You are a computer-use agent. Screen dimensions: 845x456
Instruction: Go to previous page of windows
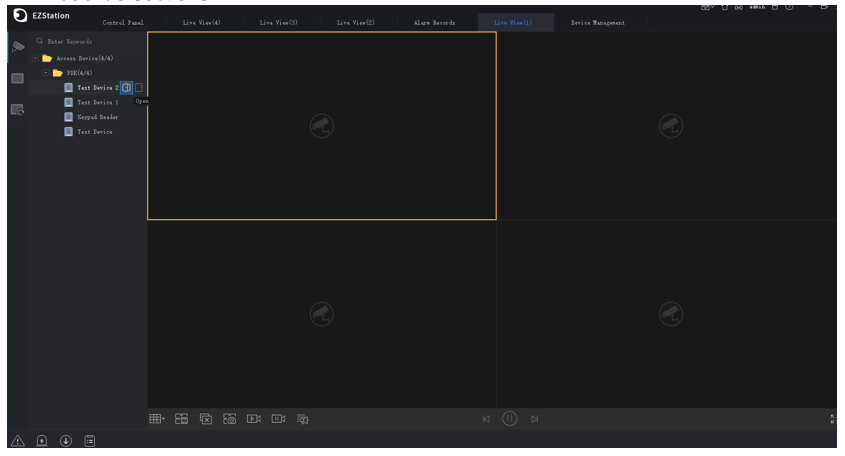487,419
